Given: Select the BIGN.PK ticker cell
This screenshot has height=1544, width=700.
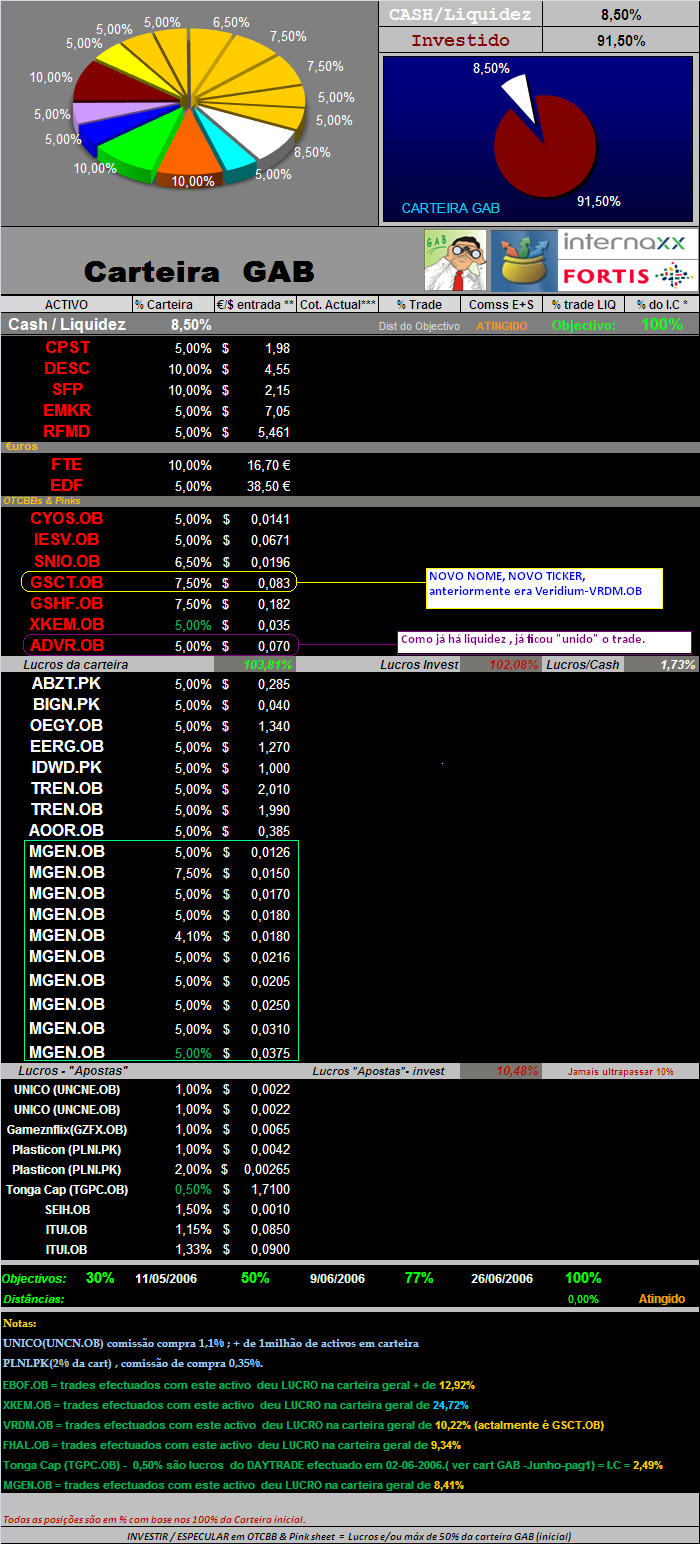Looking at the screenshot, I should coord(67,704).
